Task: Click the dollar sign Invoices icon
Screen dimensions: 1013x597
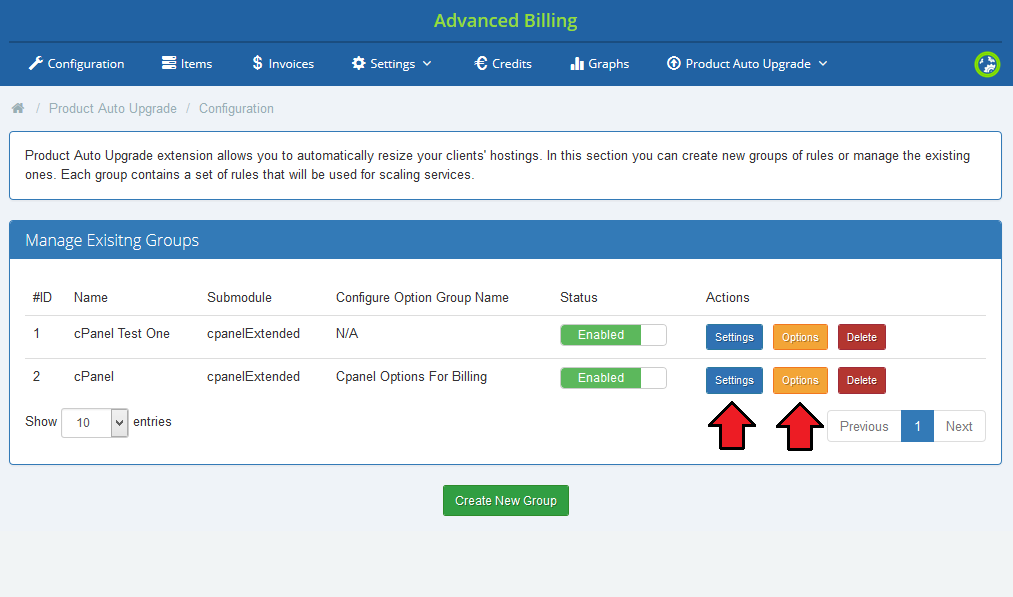Action: coord(257,63)
